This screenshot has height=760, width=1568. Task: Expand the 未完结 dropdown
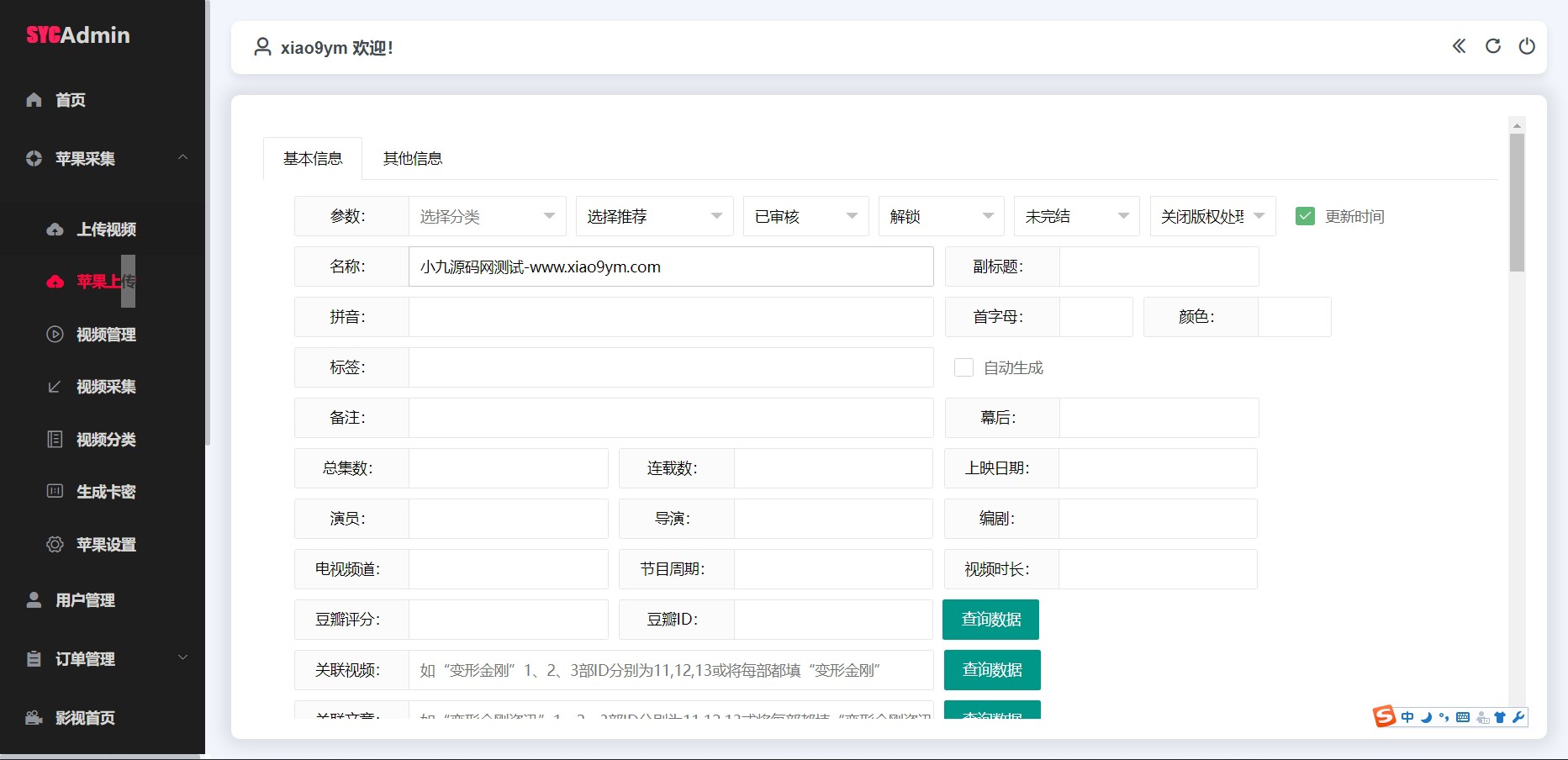1076,216
